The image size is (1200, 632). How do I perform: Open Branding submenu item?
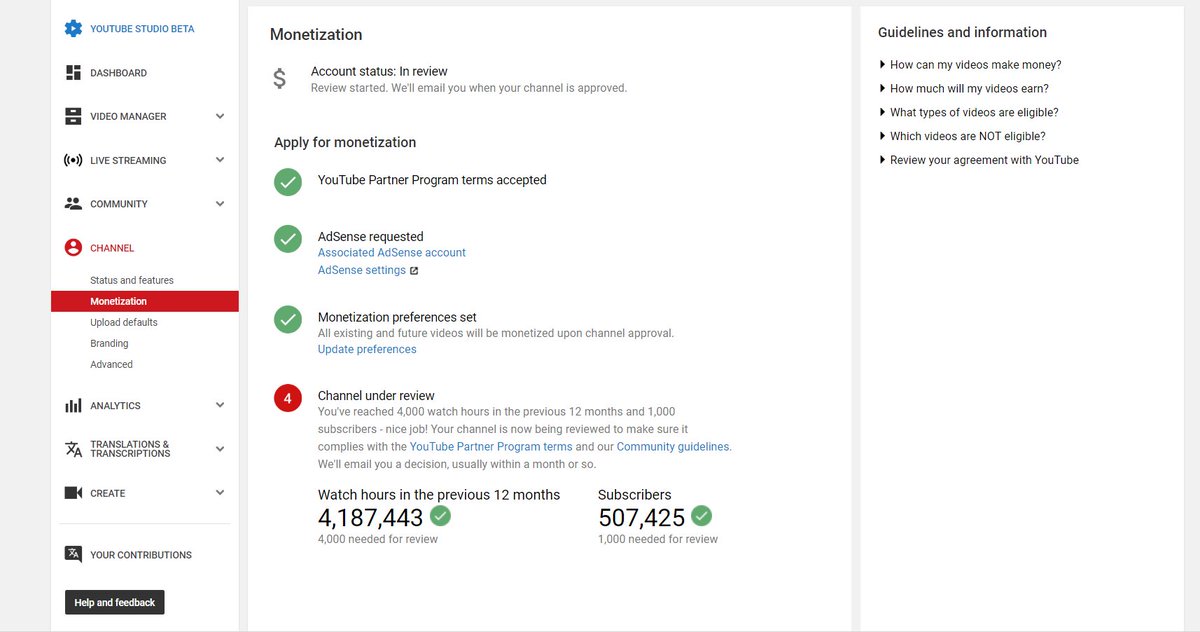[x=109, y=343]
